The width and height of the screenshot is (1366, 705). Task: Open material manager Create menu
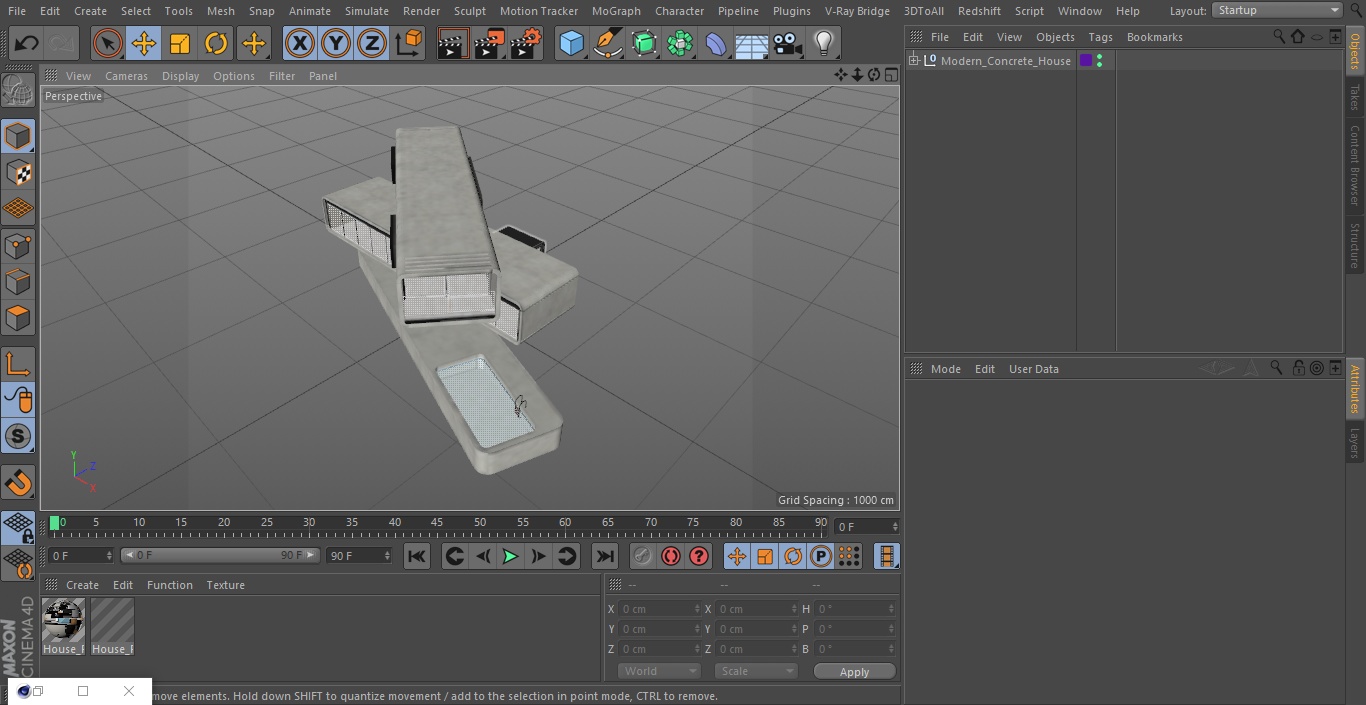pos(82,585)
